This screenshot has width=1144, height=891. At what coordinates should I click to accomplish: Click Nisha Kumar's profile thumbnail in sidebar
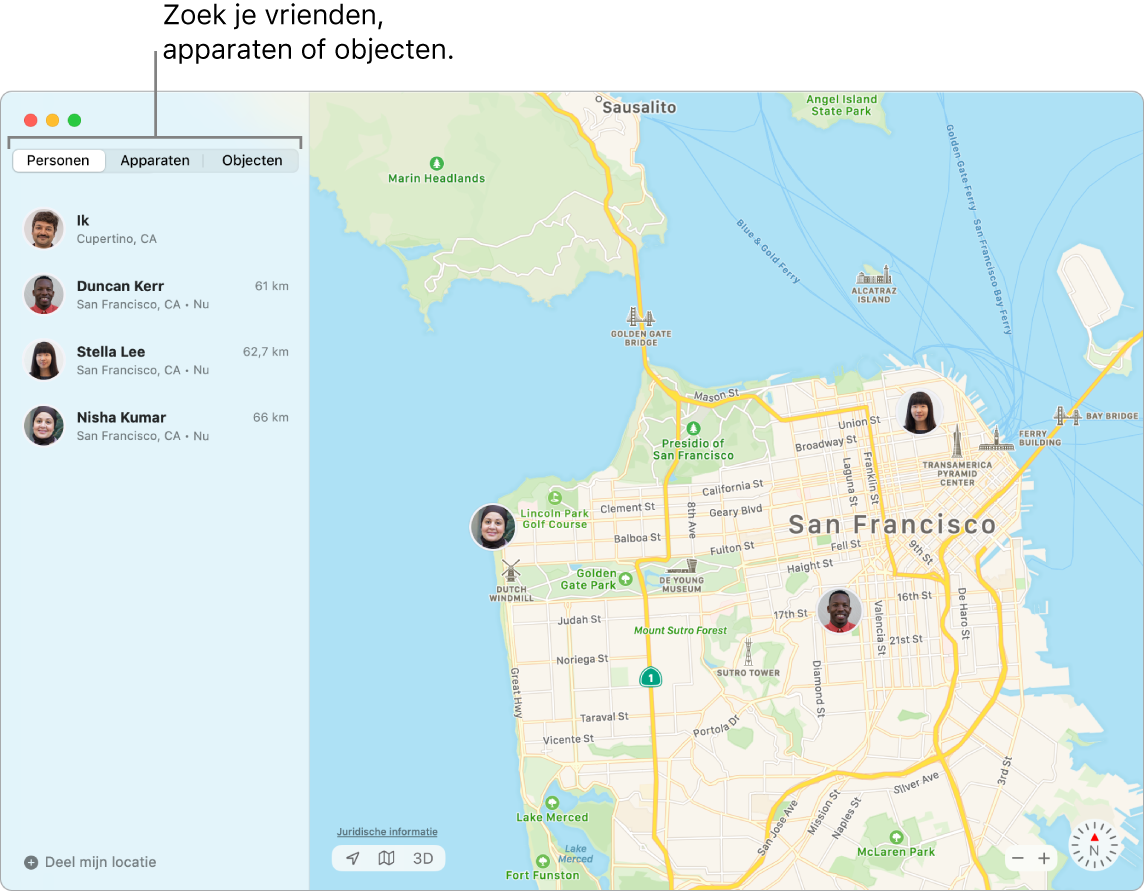(43, 425)
